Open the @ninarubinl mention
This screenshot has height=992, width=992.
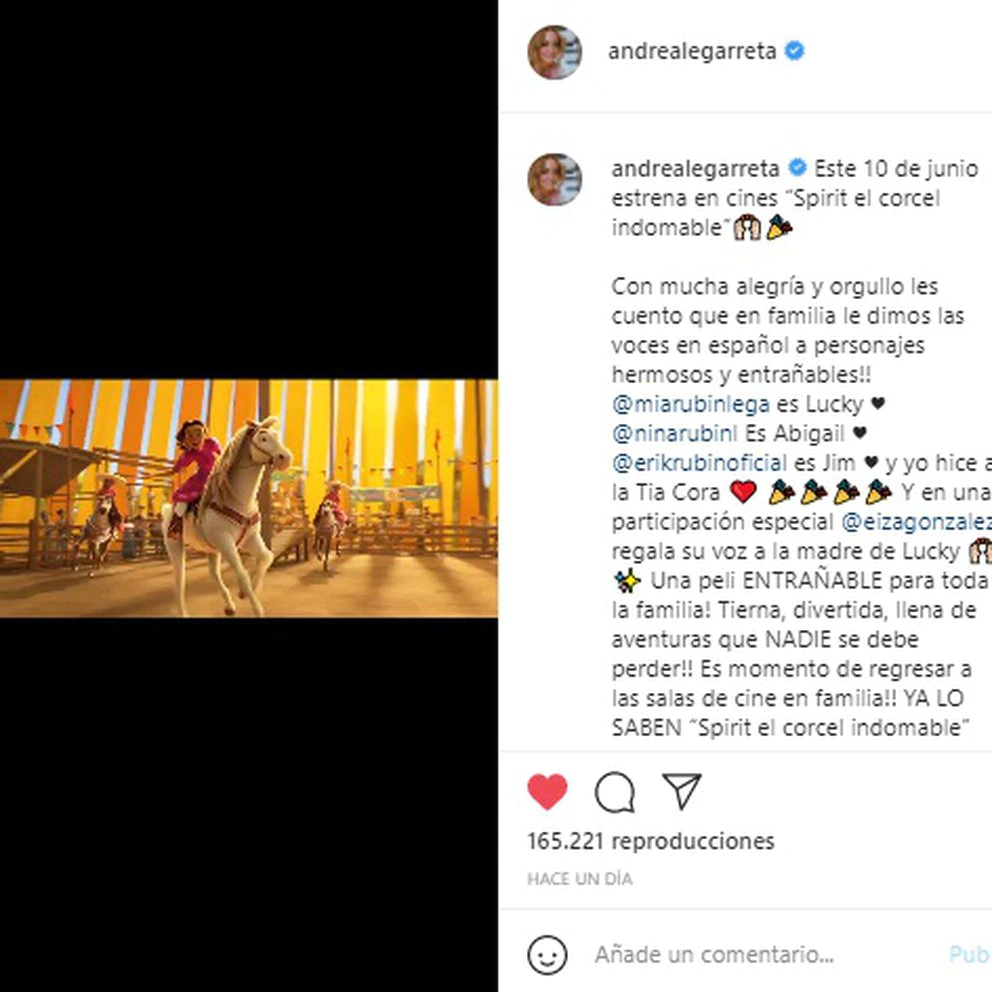674,433
